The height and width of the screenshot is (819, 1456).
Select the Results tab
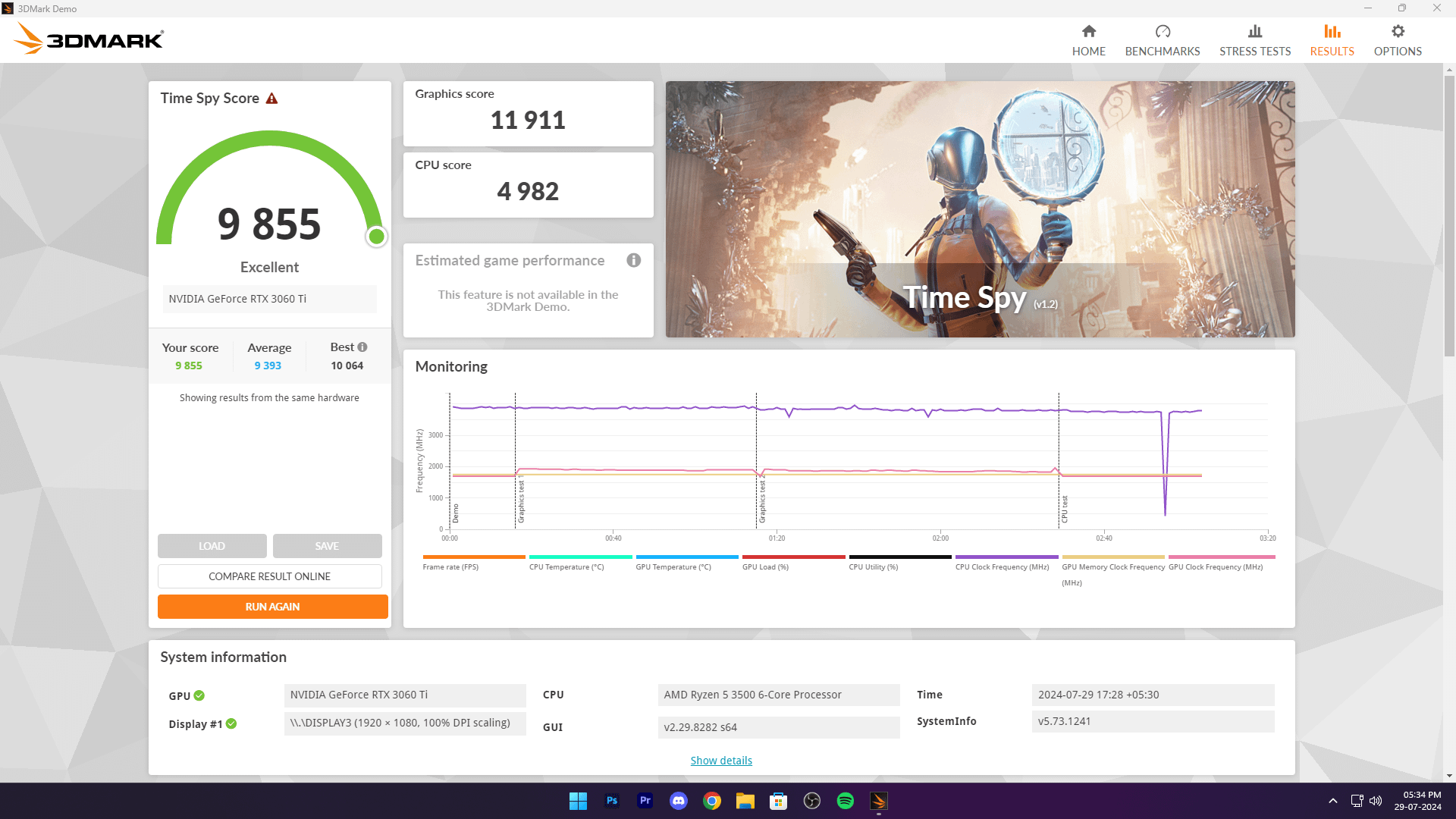[x=1332, y=40]
